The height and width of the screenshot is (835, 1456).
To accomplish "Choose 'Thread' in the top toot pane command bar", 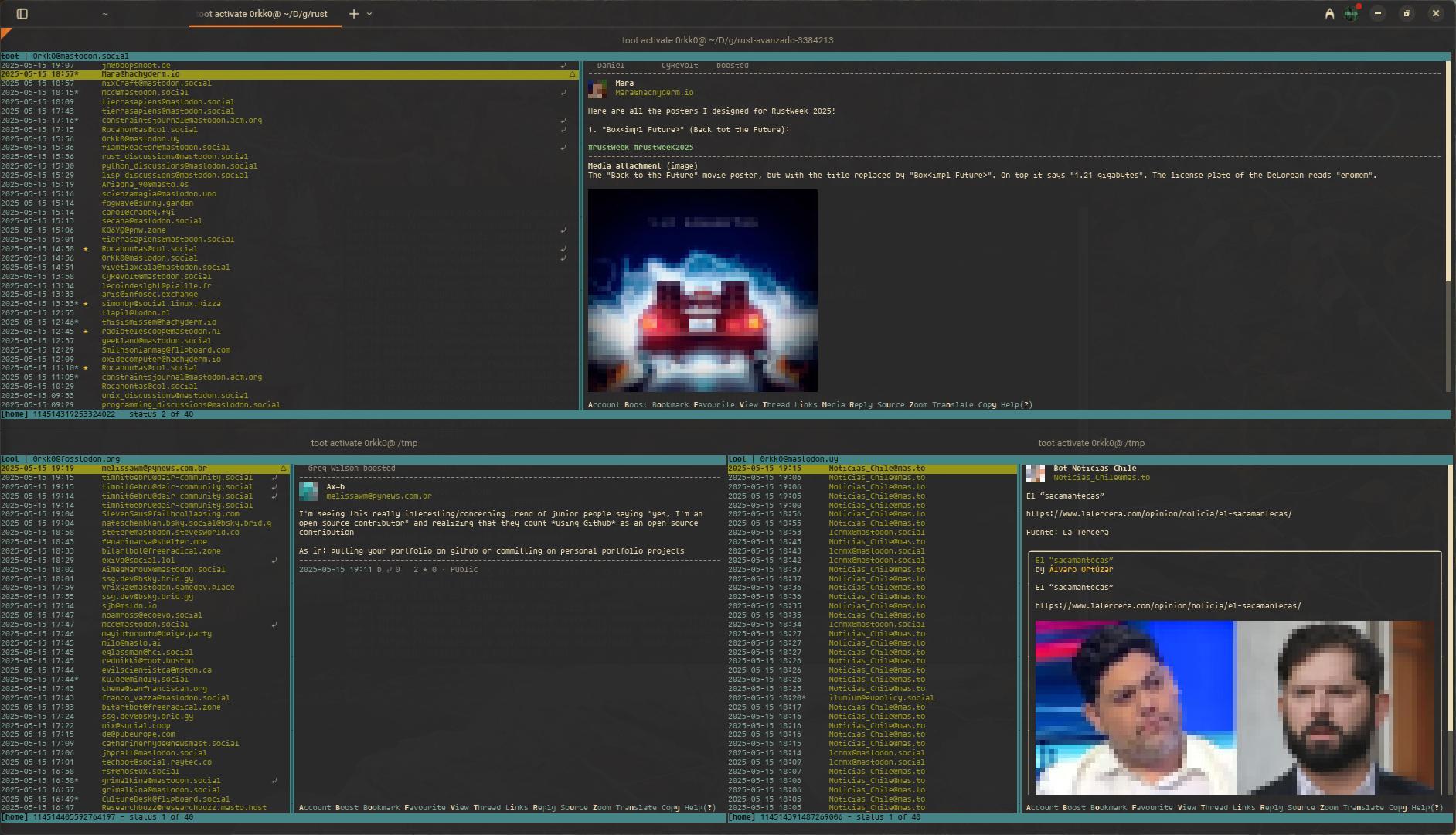I will pos(776,405).
